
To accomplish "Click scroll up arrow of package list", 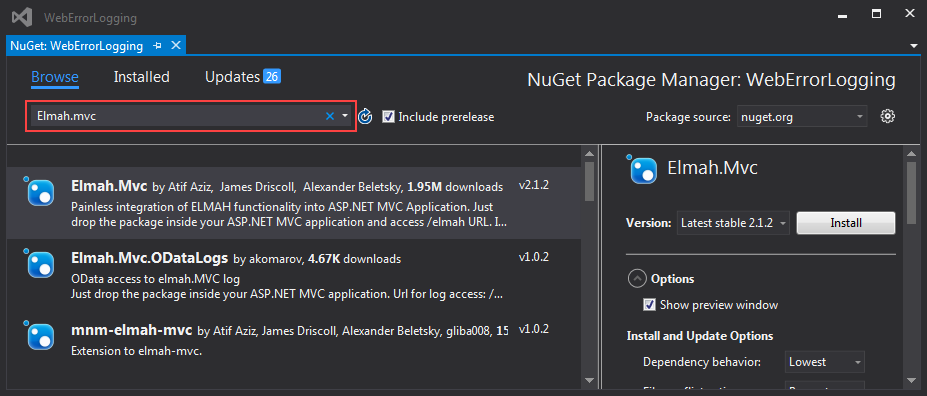I will pyautogui.click(x=589, y=154).
